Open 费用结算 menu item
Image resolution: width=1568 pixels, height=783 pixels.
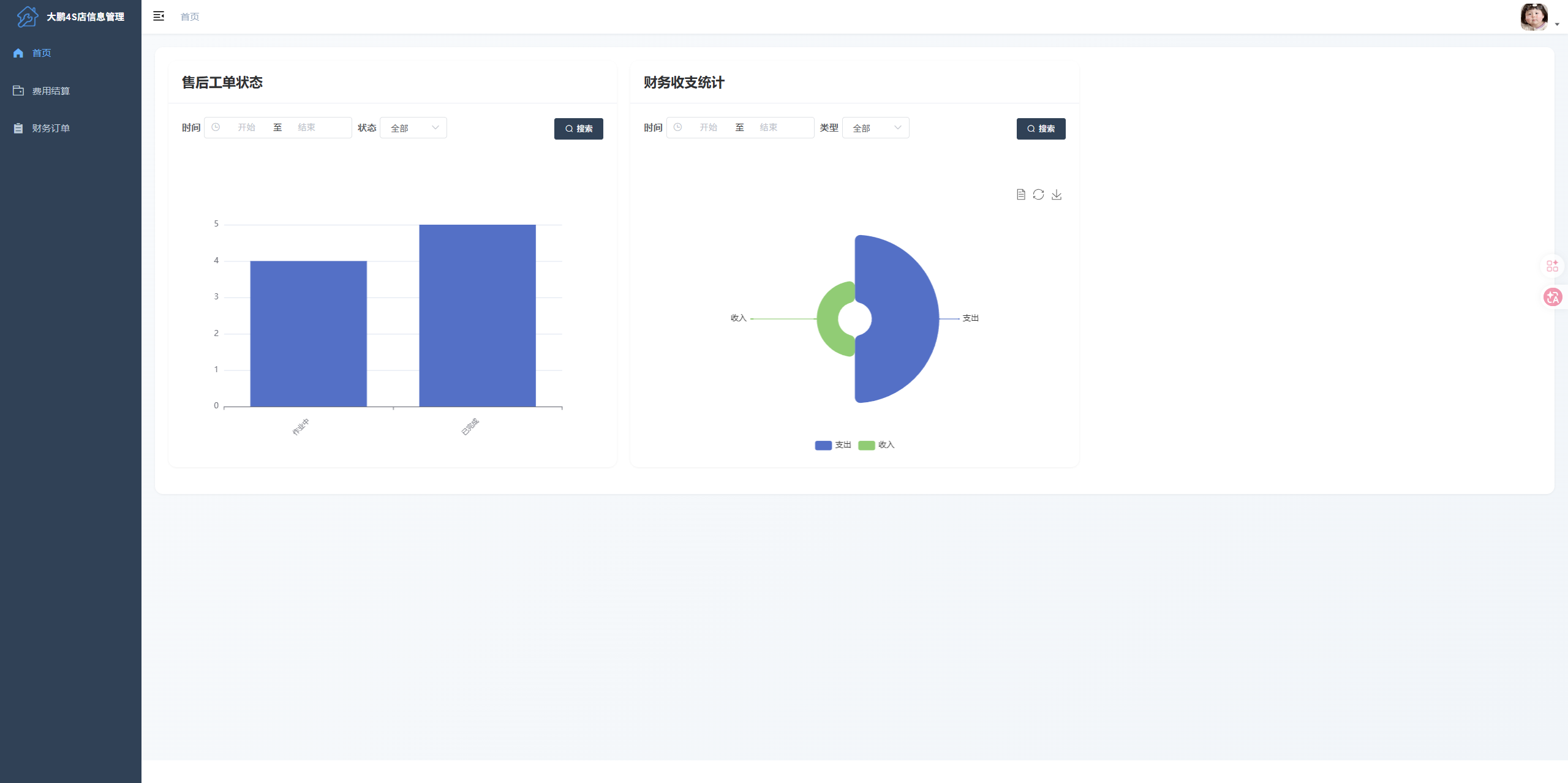(x=70, y=91)
